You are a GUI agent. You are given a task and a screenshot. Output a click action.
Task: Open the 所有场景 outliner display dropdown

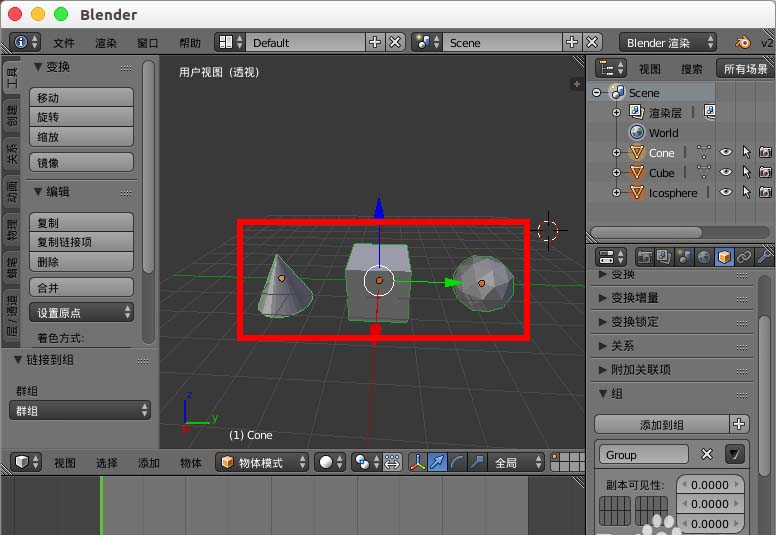point(745,69)
